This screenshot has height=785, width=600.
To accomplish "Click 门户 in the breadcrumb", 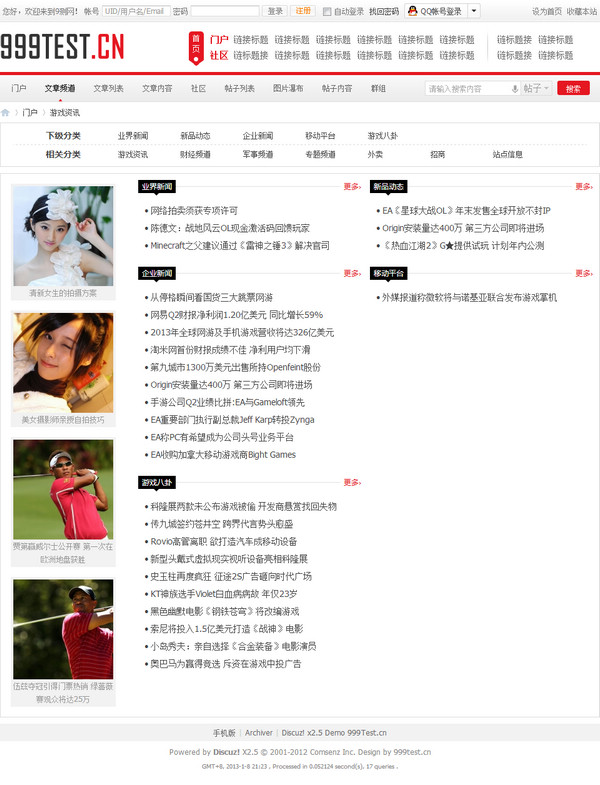I will click(30, 113).
